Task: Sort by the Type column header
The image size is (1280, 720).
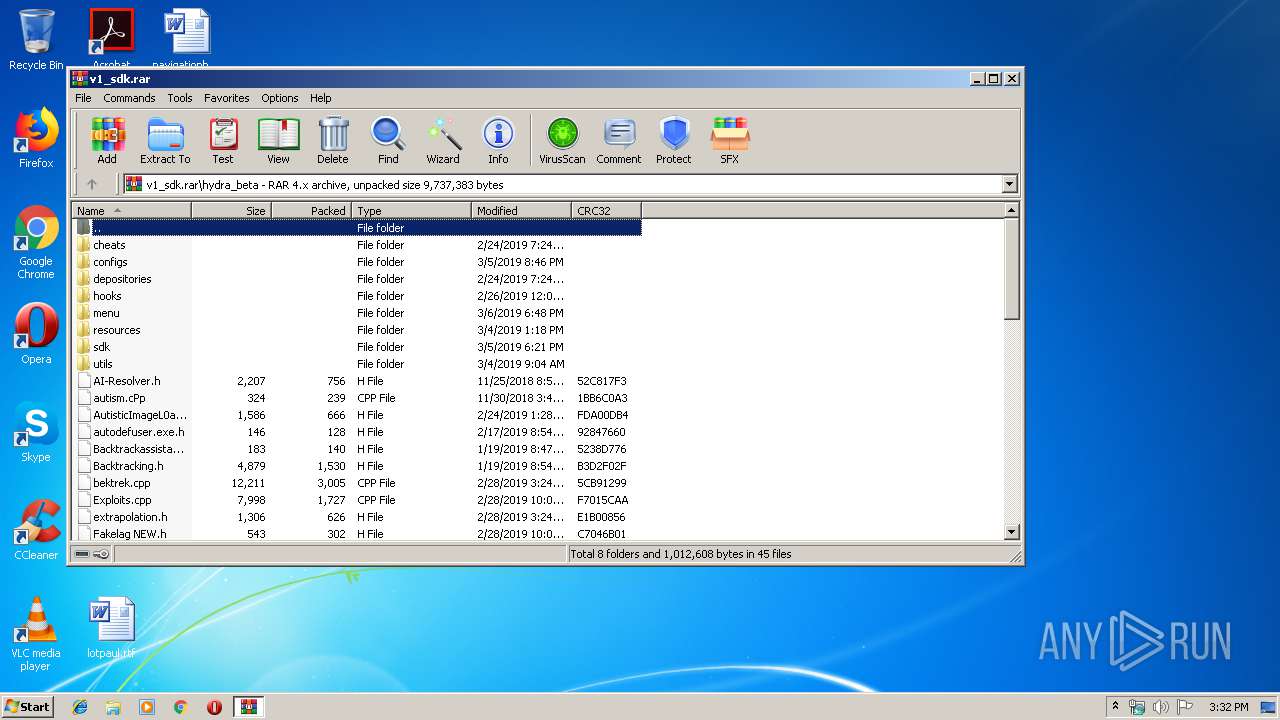Action: 411,210
